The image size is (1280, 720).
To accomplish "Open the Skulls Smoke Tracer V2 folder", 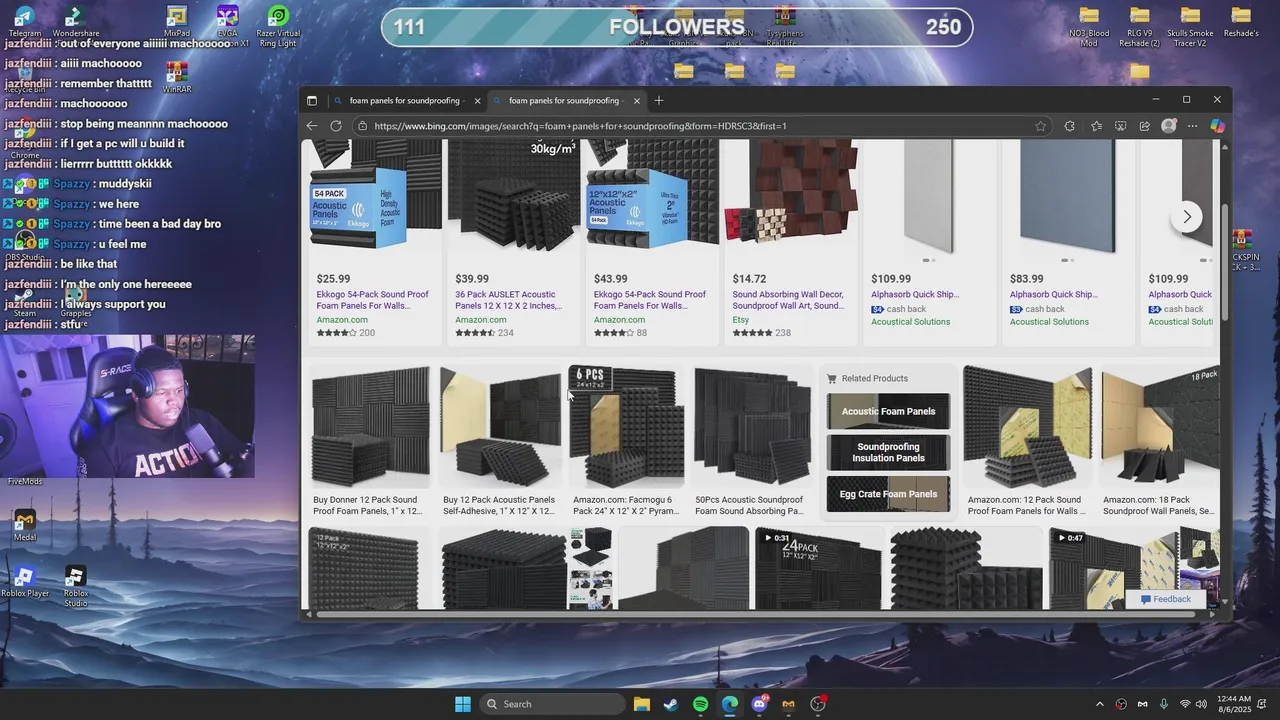I will click(x=1190, y=27).
